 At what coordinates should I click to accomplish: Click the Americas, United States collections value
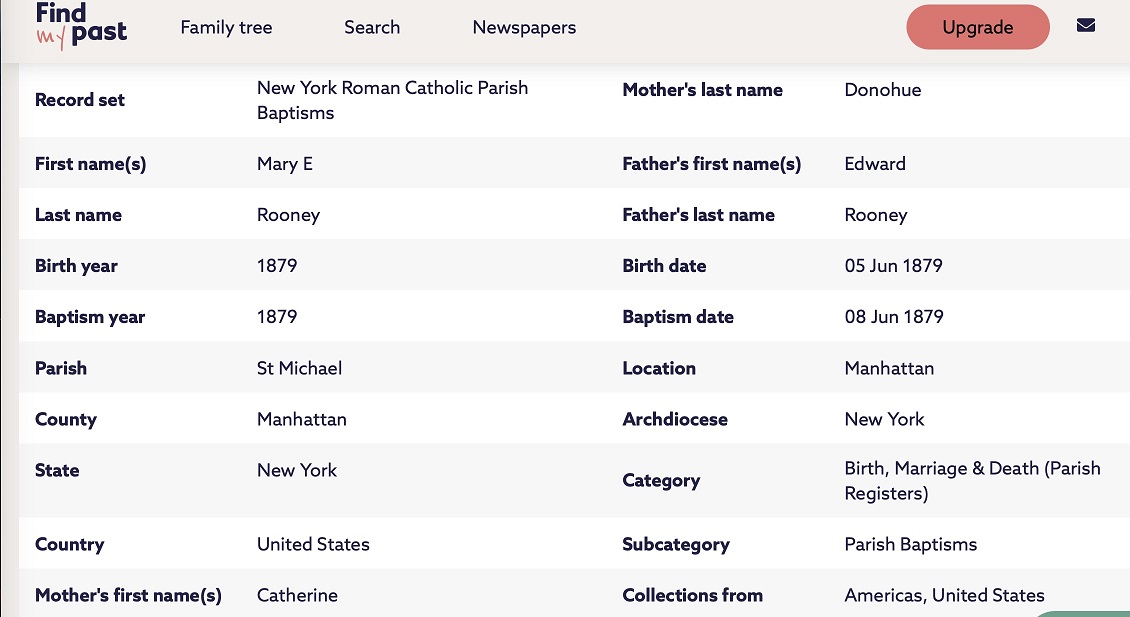tap(944, 595)
